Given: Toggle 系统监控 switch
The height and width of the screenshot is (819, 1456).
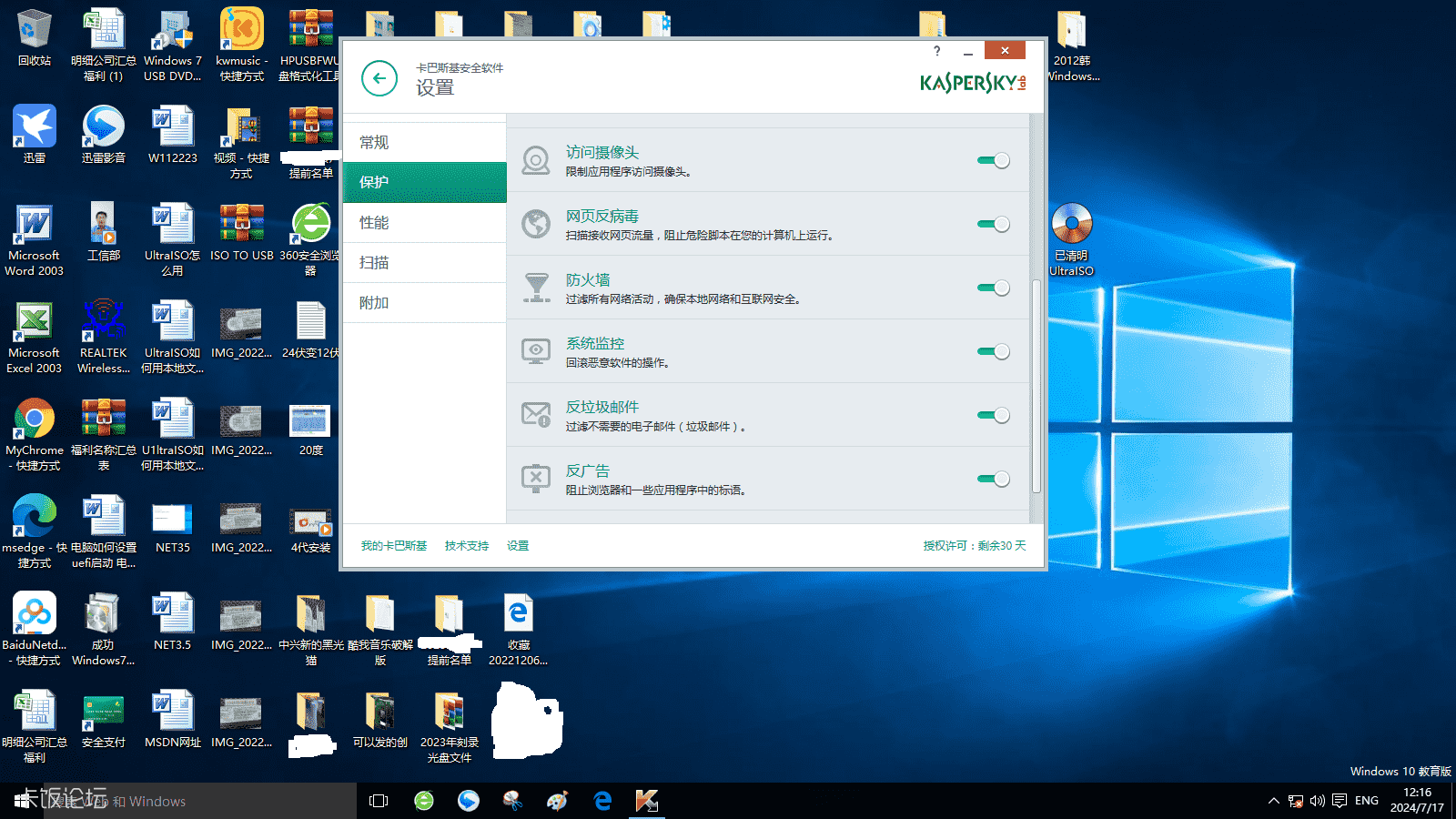Looking at the screenshot, I should click(993, 351).
